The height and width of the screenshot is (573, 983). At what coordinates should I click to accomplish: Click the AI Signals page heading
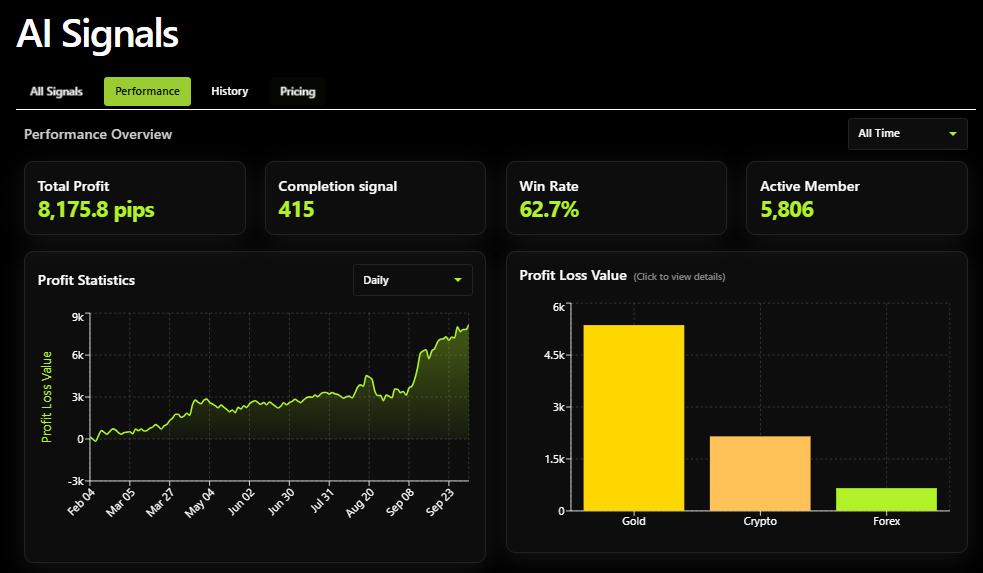click(97, 33)
